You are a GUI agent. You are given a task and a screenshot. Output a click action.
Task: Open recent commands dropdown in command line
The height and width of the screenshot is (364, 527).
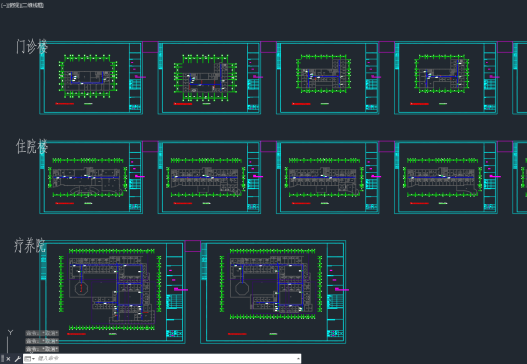coord(30,359)
